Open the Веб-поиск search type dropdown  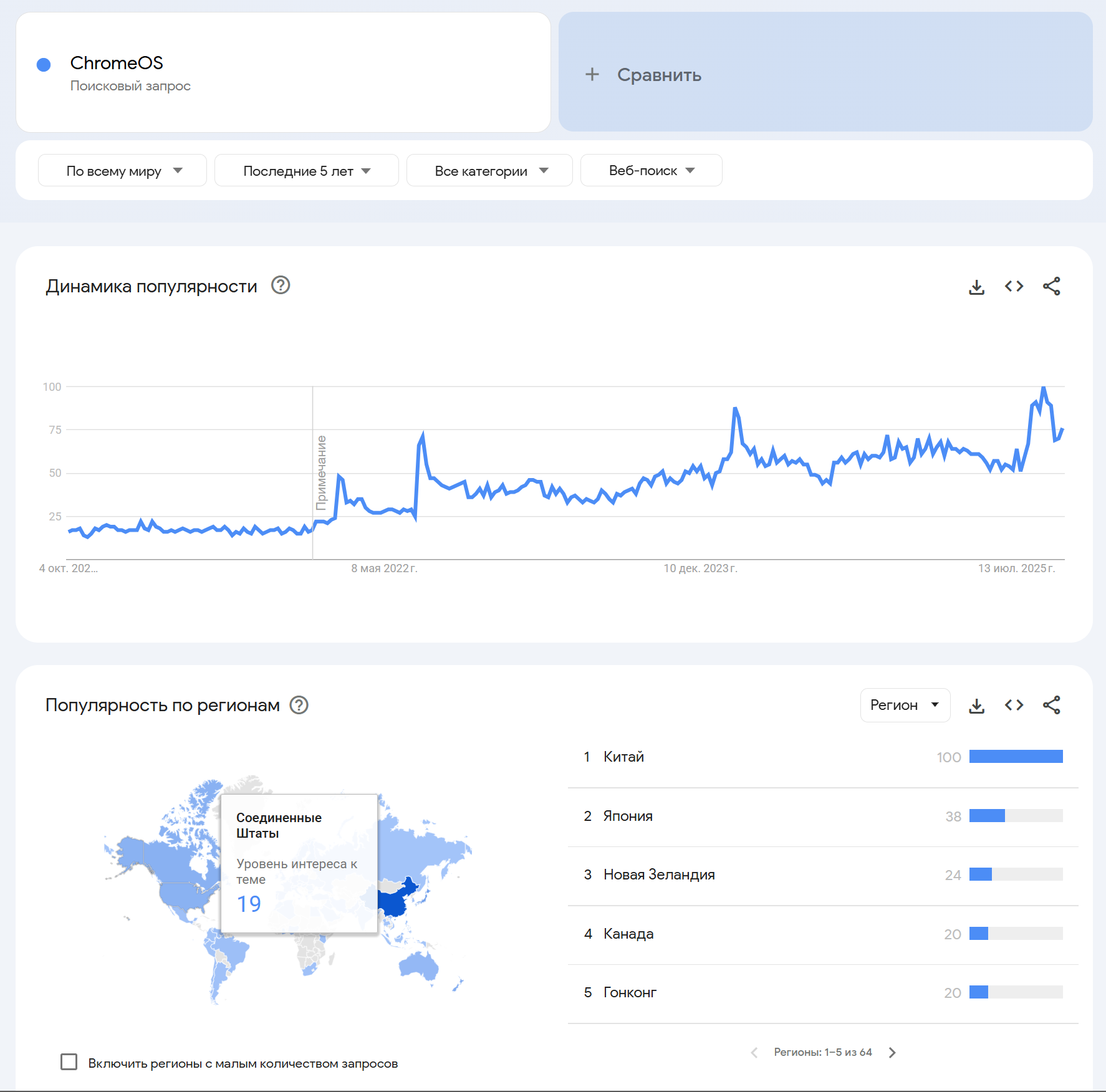click(651, 171)
